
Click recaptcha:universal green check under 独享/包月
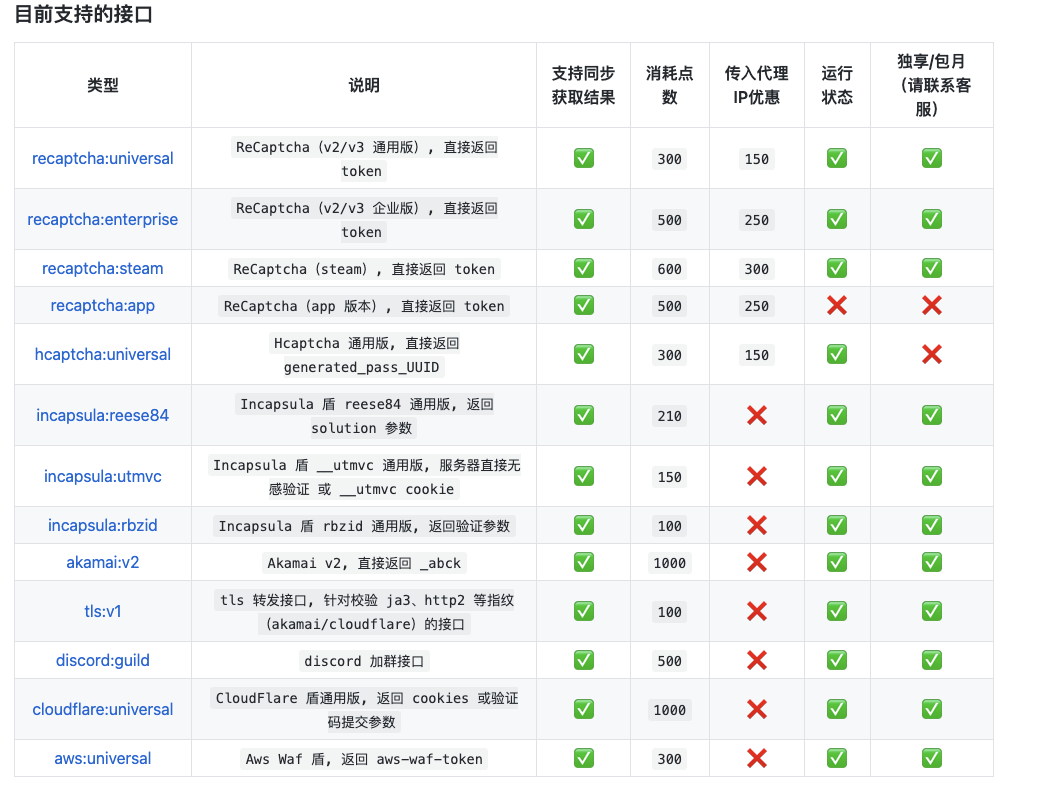pos(931,158)
